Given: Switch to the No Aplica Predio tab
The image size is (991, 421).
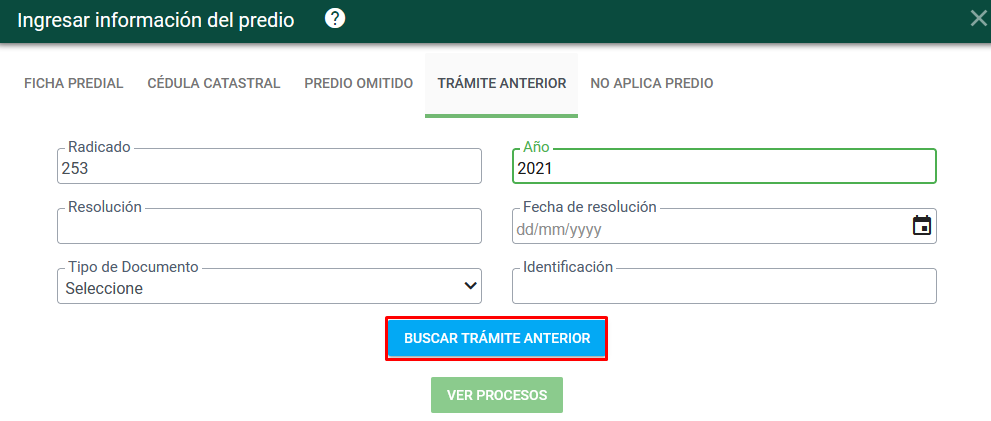Looking at the screenshot, I should tap(652, 83).
